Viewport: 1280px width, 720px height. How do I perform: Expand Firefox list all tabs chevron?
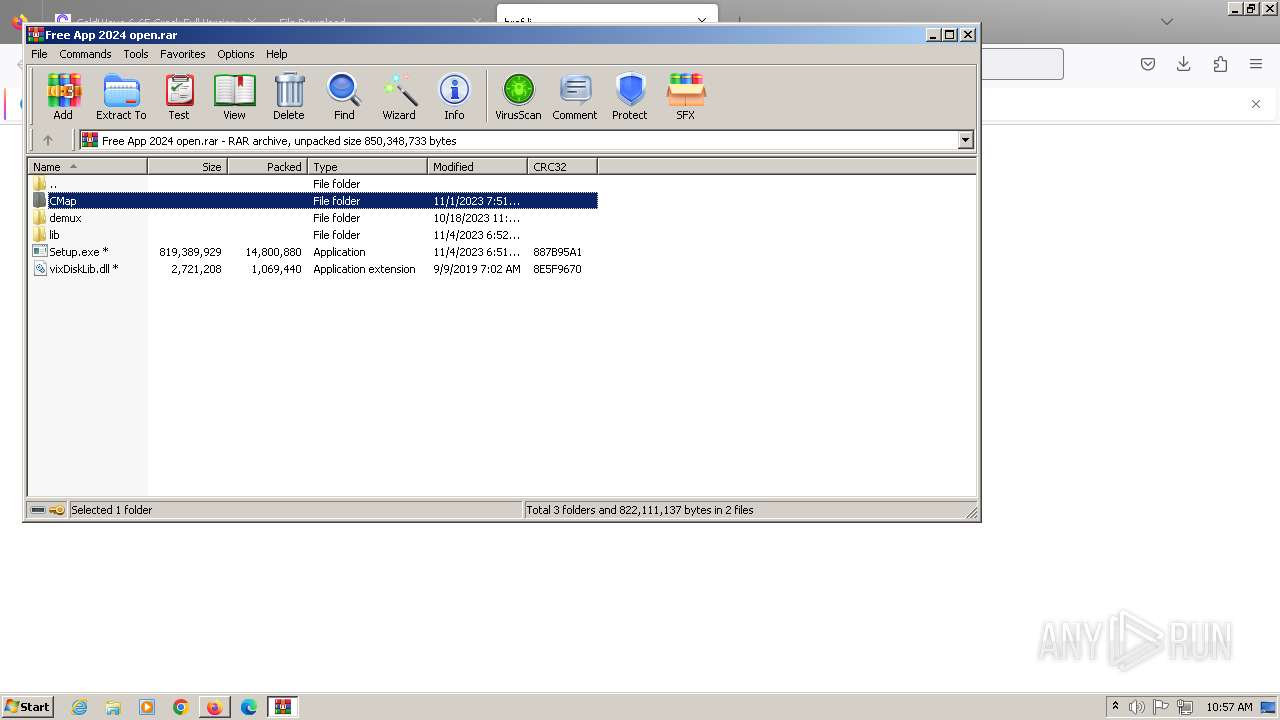(x=1167, y=21)
